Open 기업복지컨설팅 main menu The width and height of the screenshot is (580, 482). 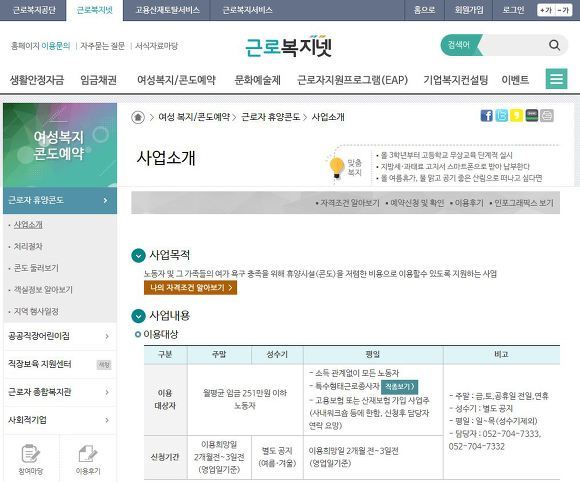(455, 80)
